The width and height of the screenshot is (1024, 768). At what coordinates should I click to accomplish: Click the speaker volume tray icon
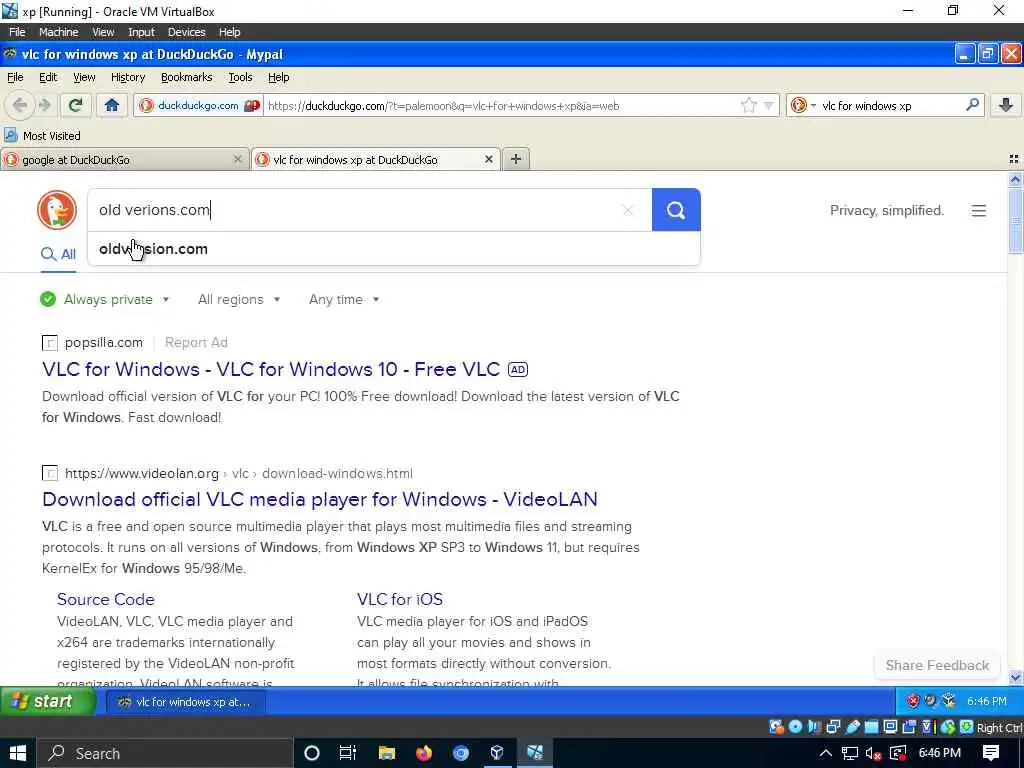click(x=874, y=753)
